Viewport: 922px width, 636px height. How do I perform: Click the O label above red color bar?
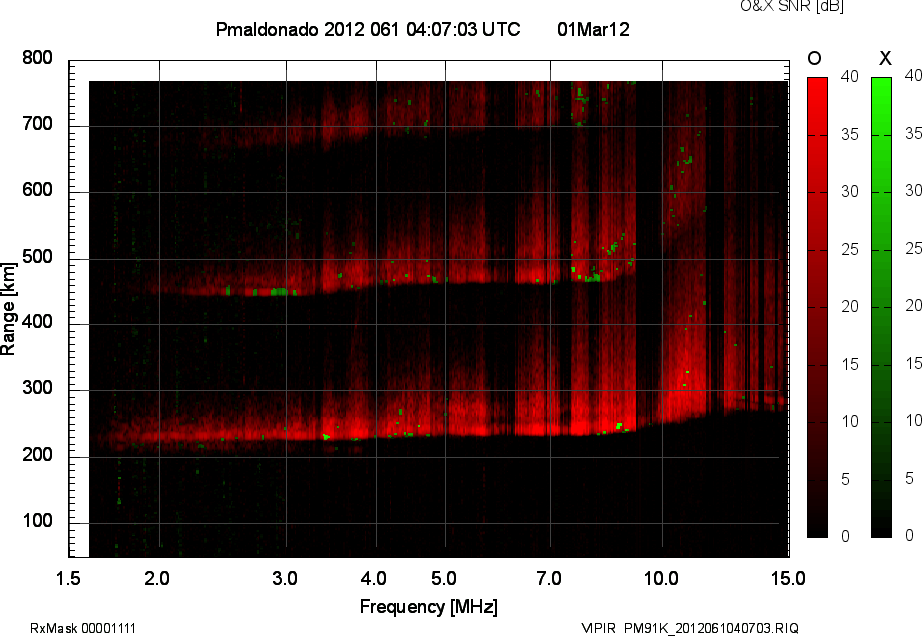[814, 59]
